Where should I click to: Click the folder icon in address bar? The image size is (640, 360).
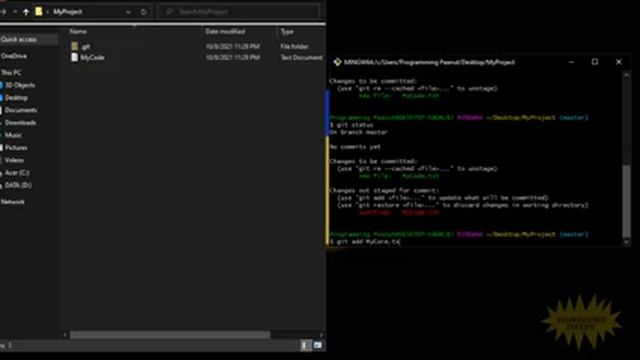pos(38,11)
